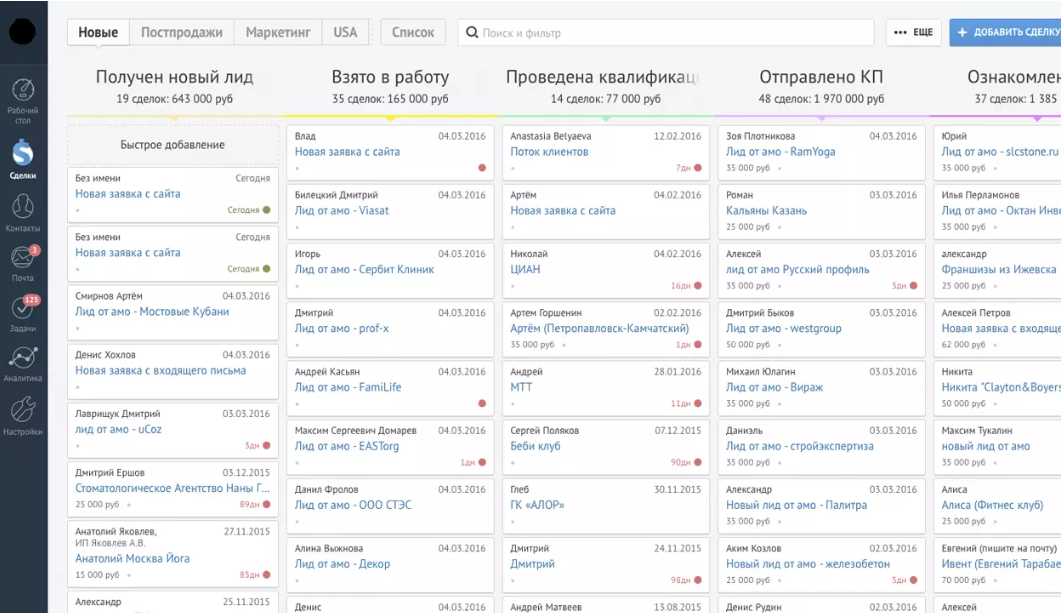Open Лид от амо - ООО СТЭС deal

click(353, 505)
